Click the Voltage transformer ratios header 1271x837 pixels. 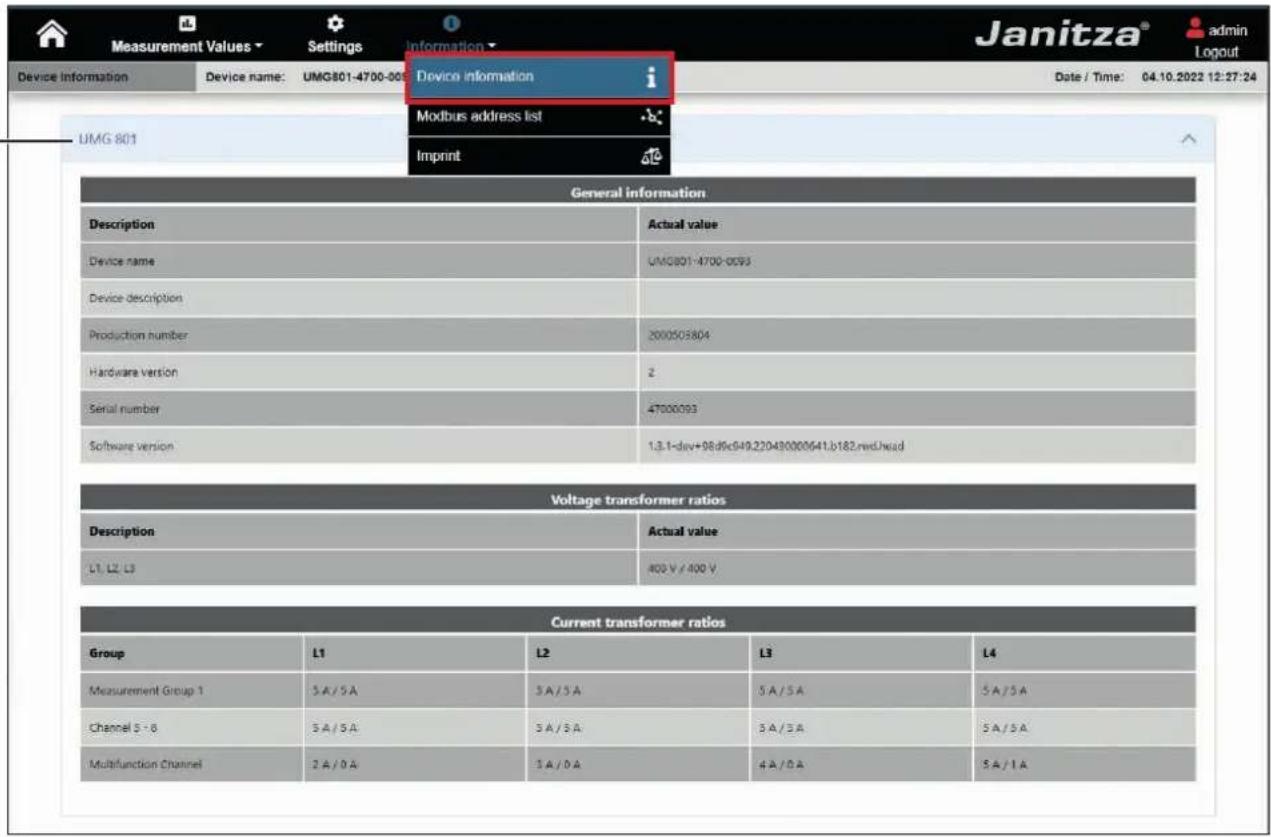638,499
